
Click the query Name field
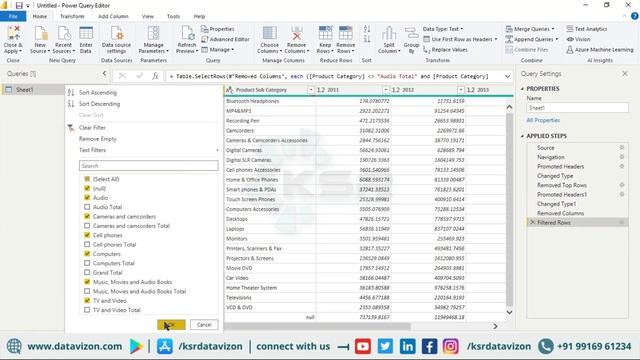pos(577,108)
